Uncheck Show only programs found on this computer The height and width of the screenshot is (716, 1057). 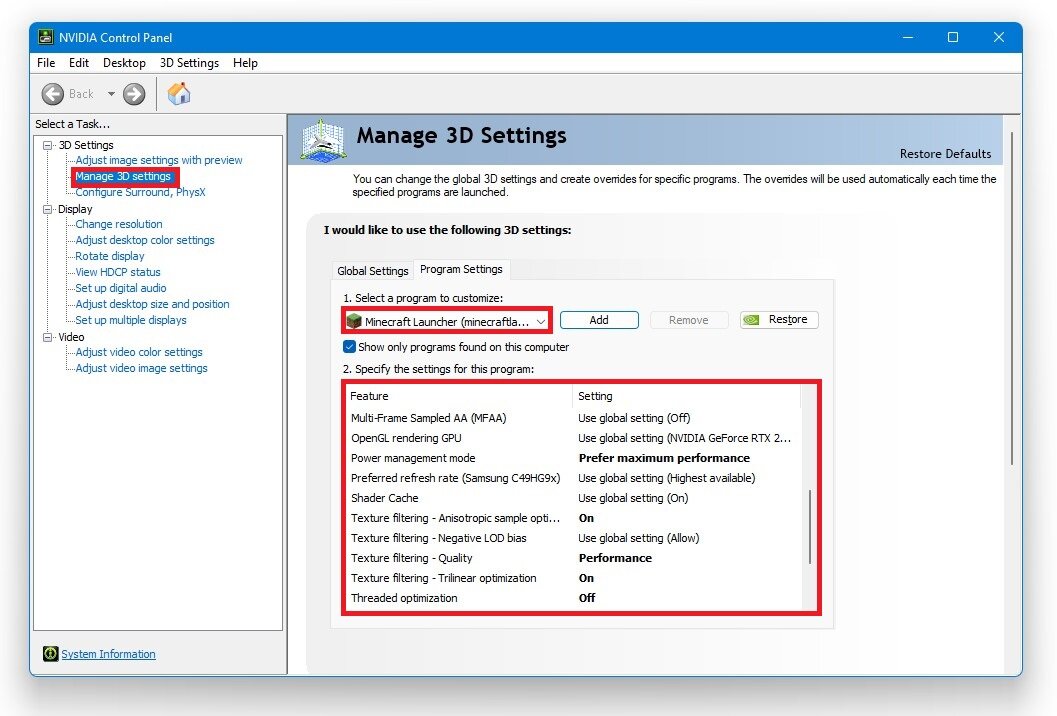[350, 346]
